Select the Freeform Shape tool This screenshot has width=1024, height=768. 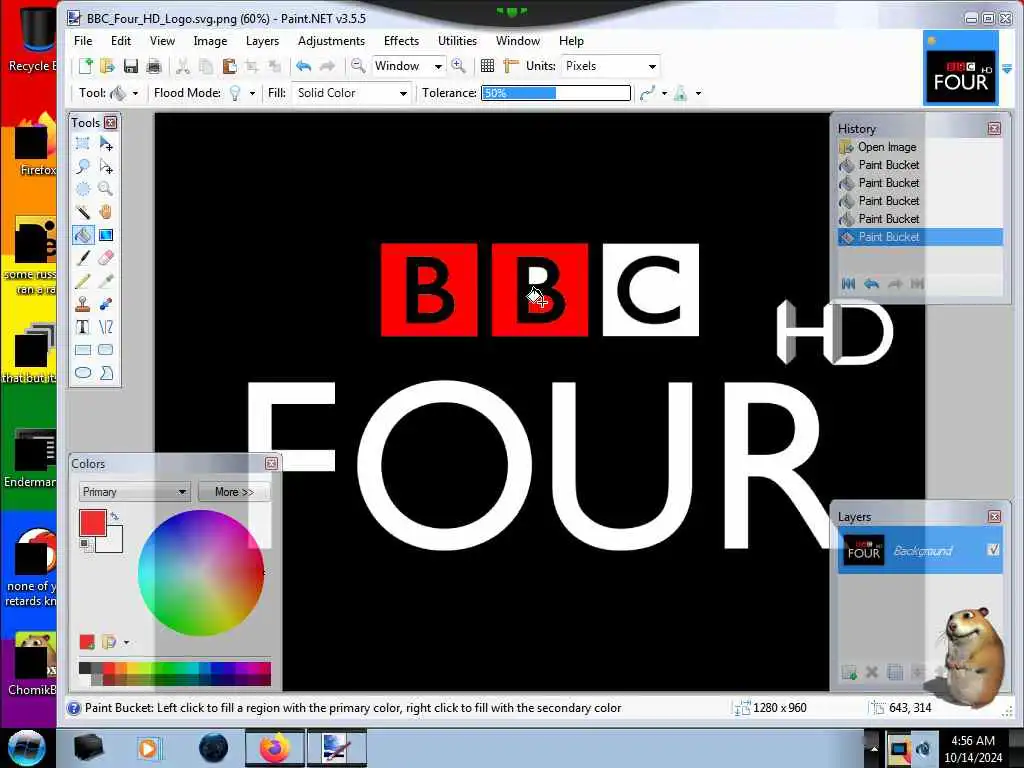[106, 373]
